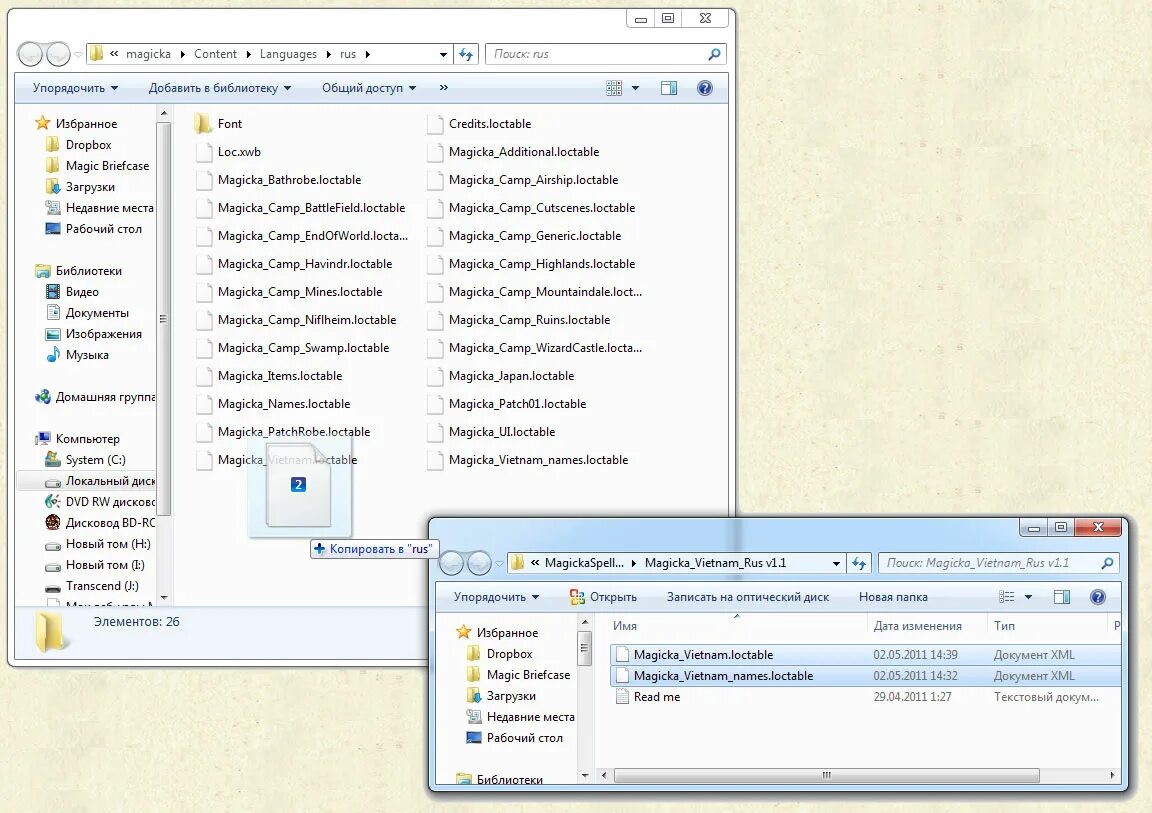The image size is (1152, 813).
Task: Open the Упорядочить menu in rus window
Action: point(75,88)
